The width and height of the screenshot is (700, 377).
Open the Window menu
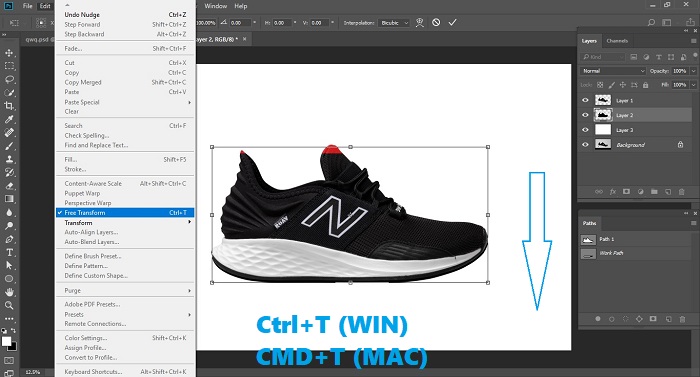tap(216, 6)
